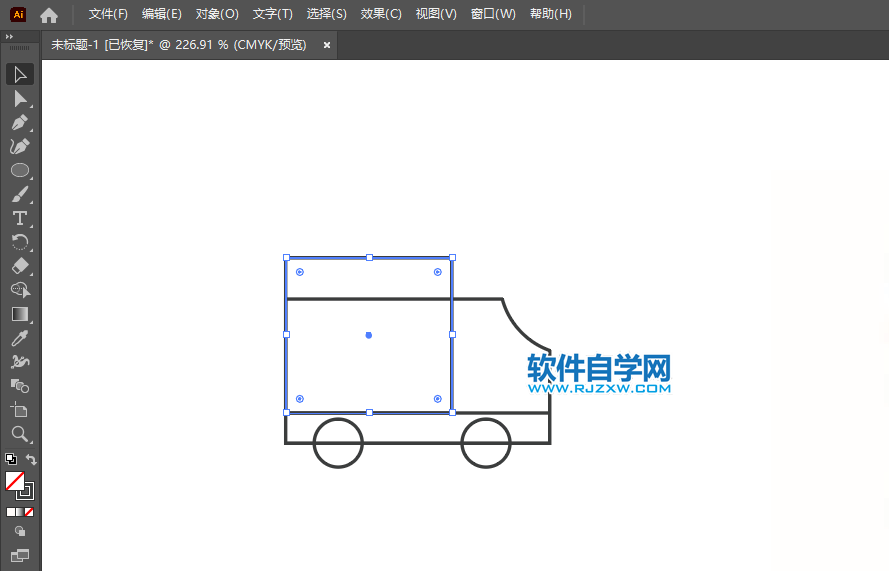This screenshot has height=571, width=889.
Task: Open the 帮助(H) menu
Action: click(551, 14)
